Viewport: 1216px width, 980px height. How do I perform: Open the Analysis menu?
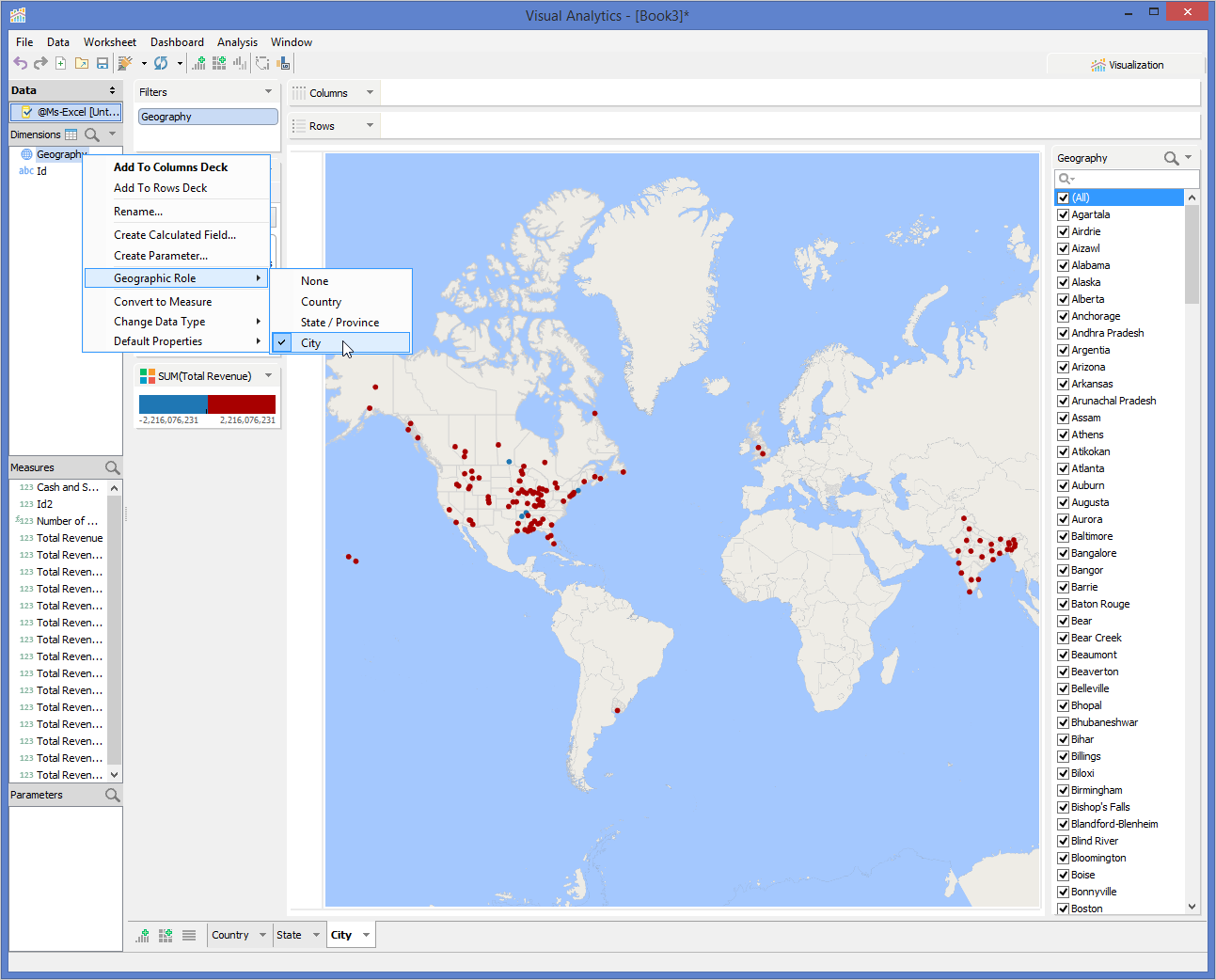[x=237, y=42]
